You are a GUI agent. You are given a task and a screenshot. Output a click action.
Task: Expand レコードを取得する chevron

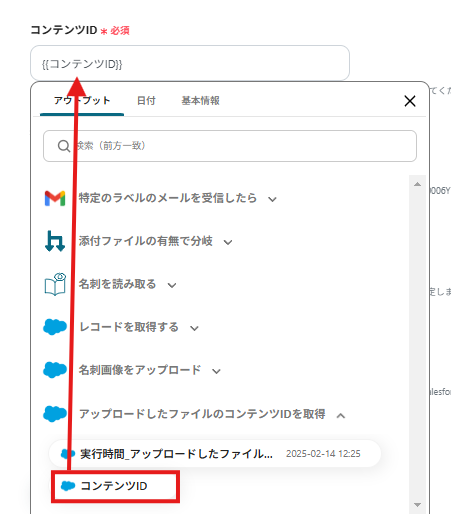tap(194, 328)
